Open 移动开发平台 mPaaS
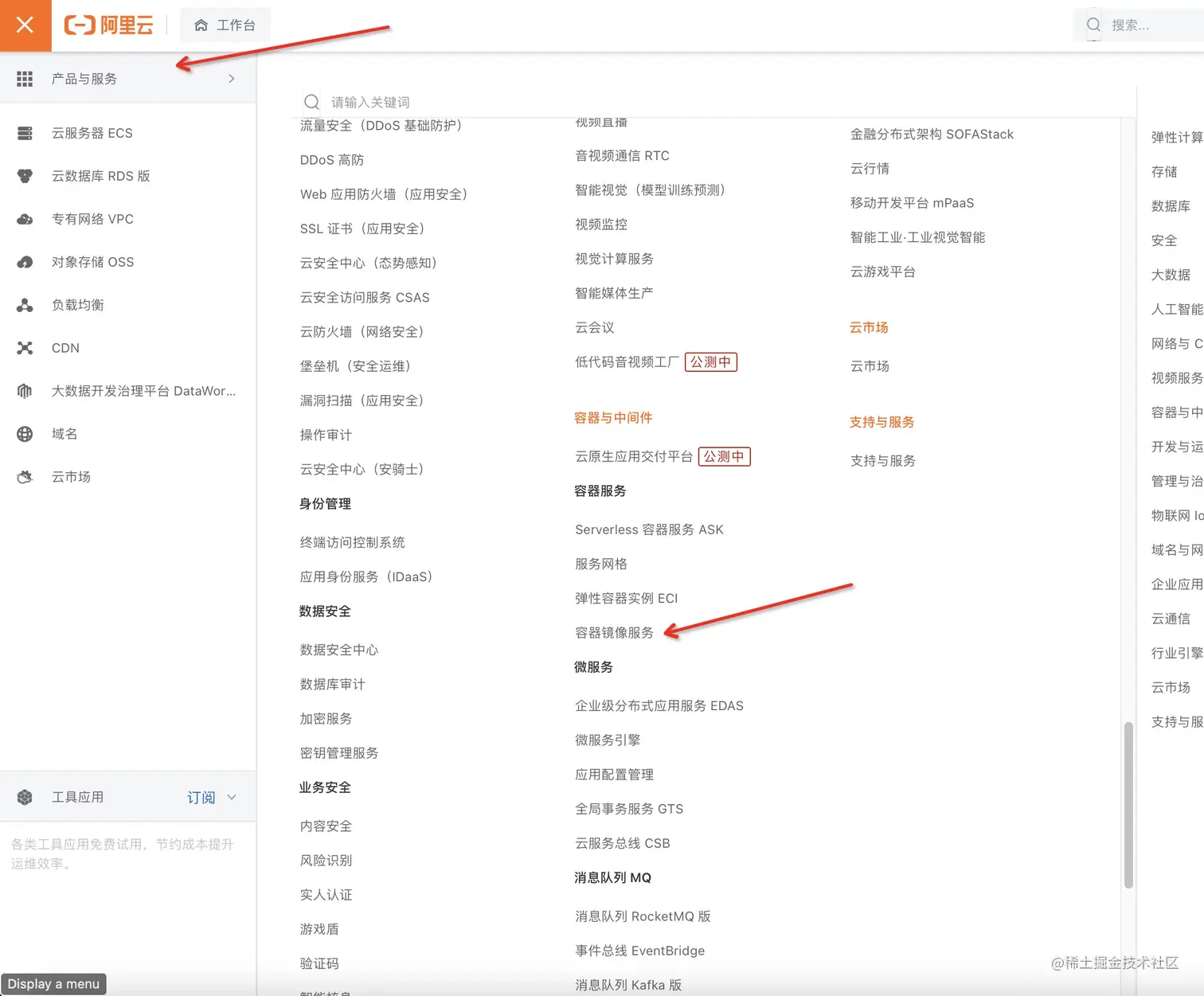 pos(912,203)
